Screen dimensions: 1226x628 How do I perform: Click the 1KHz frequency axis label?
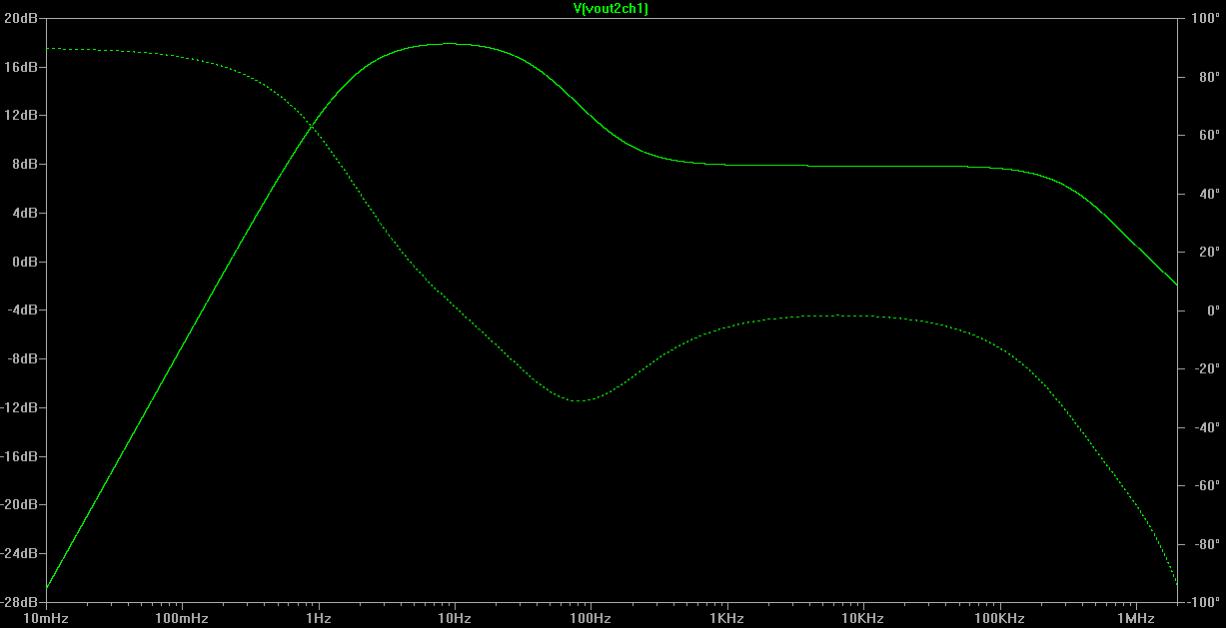click(727, 619)
